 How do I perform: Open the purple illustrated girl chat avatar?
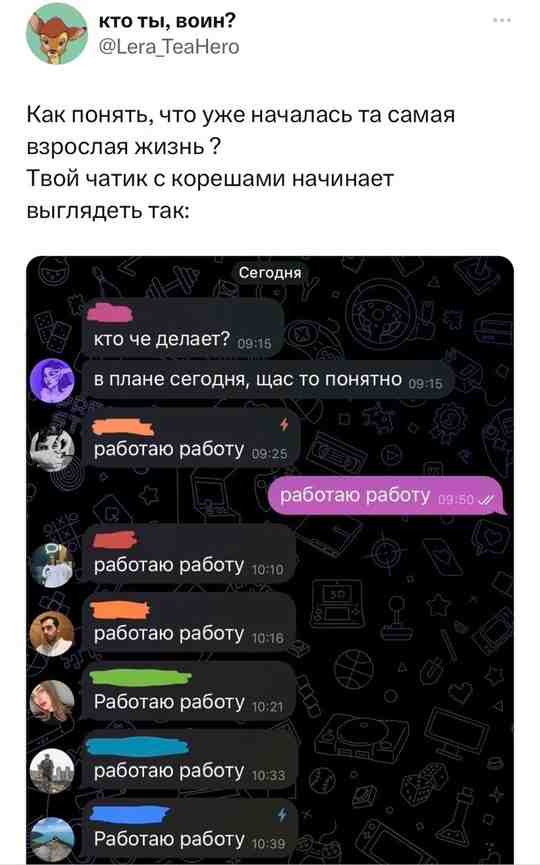pyautogui.click(x=52, y=380)
